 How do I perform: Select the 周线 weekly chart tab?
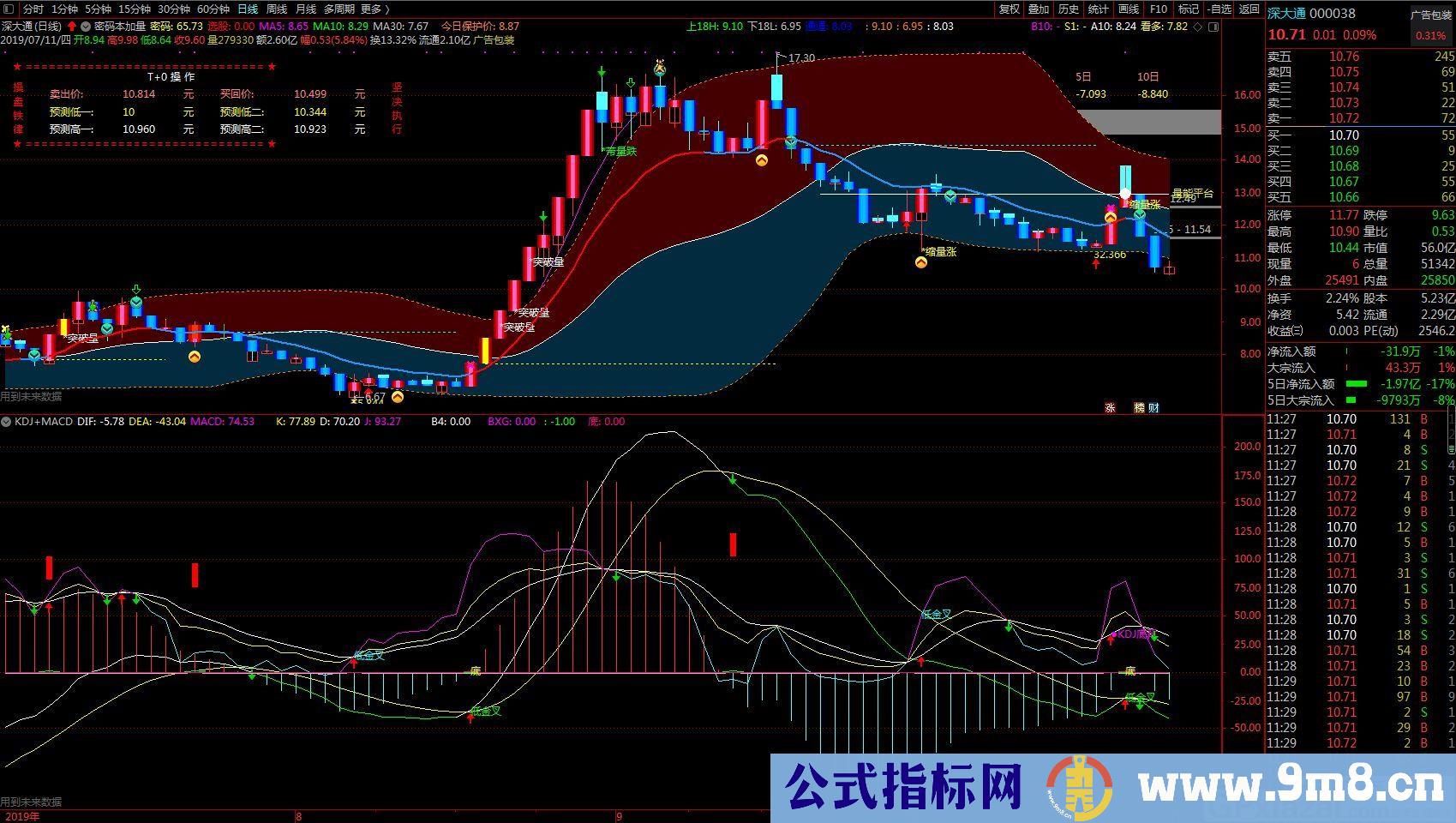(277, 9)
